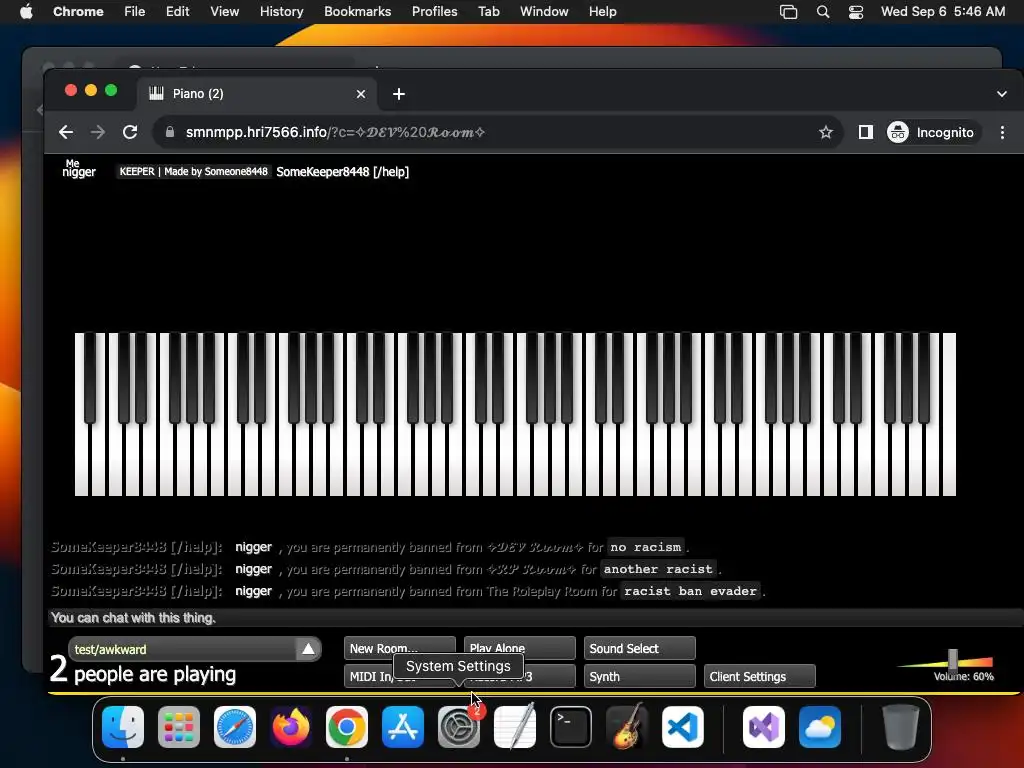Click the browser forward arrow
Screen dimensions: 1024x768
[x=98, y=133]
